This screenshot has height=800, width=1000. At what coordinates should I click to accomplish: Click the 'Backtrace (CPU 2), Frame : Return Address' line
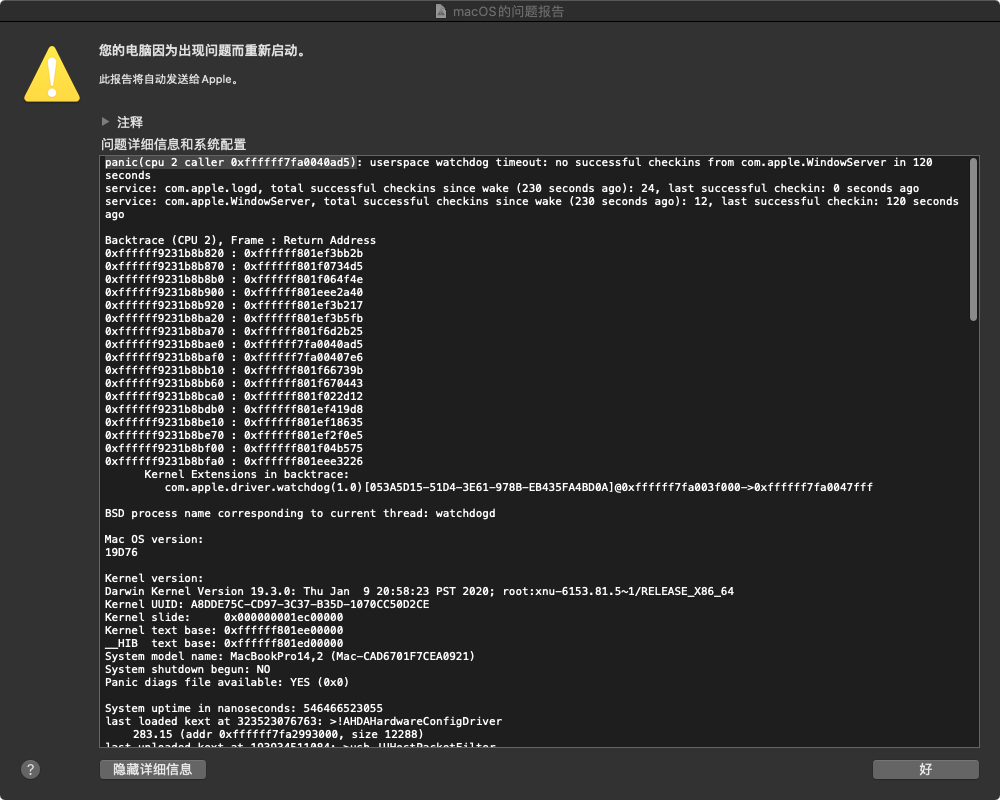tap(240, 240)
